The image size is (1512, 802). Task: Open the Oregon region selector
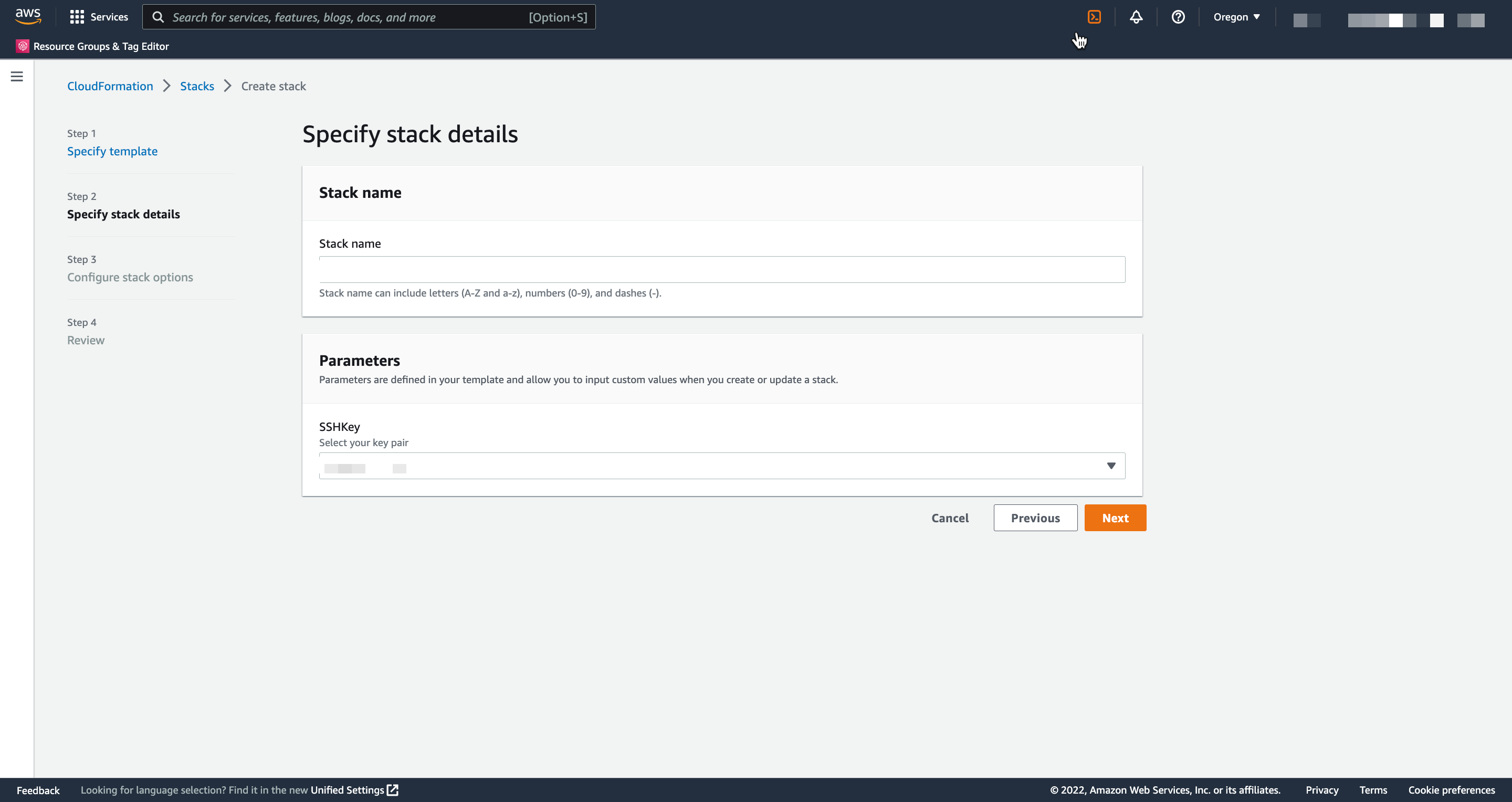(1235, 16)
